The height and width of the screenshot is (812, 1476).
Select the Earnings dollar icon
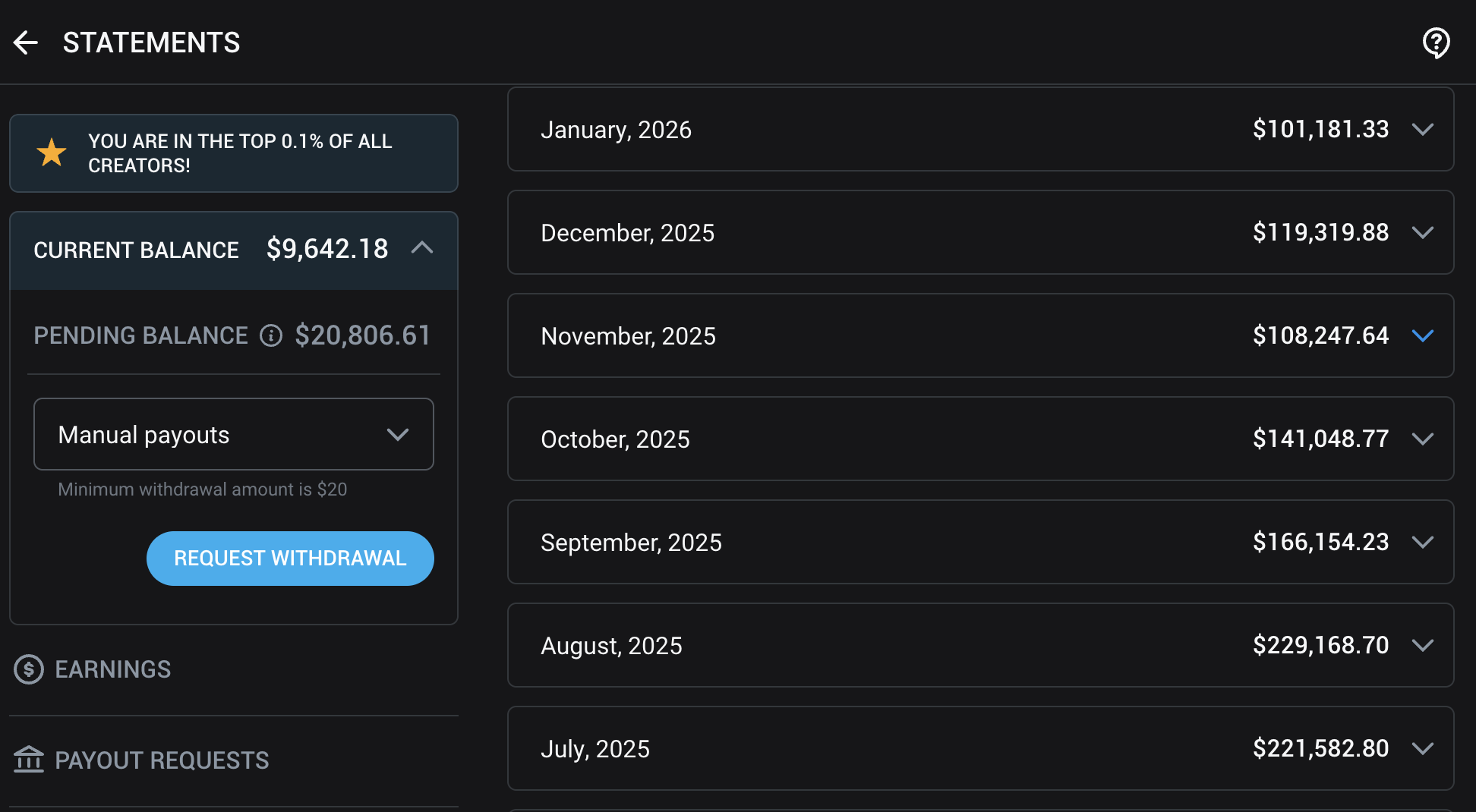[28, 669]
